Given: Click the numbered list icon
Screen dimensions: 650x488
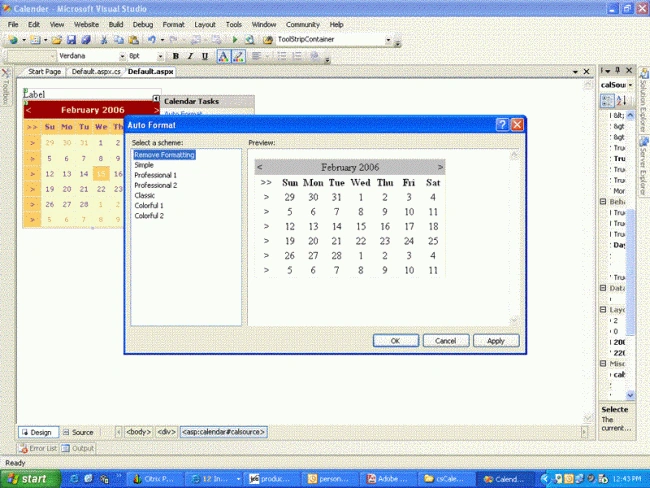Looking at the screenshot, I should 297,56.
